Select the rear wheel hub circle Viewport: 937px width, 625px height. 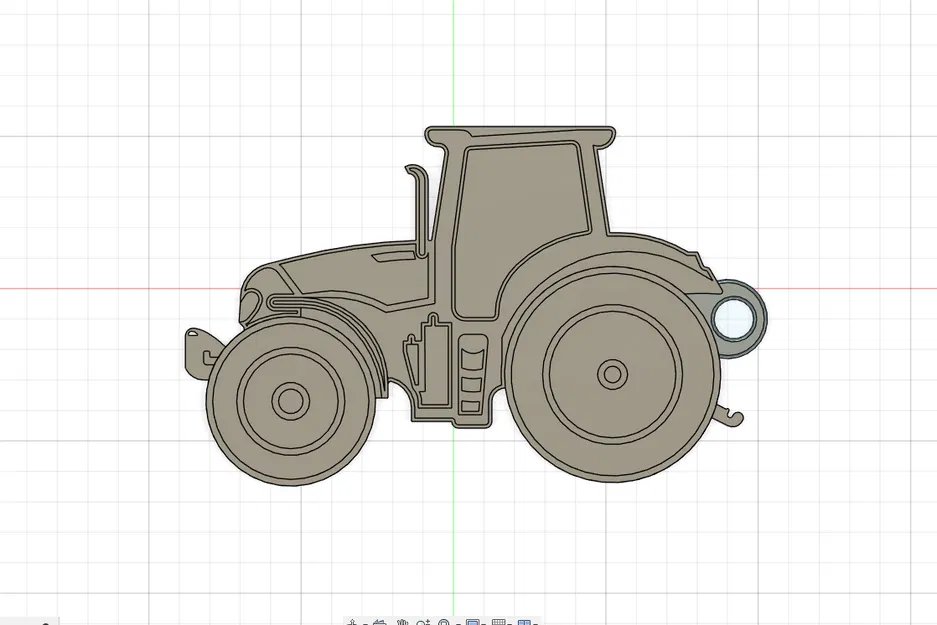pyautogui.click(x=610, y=373)
